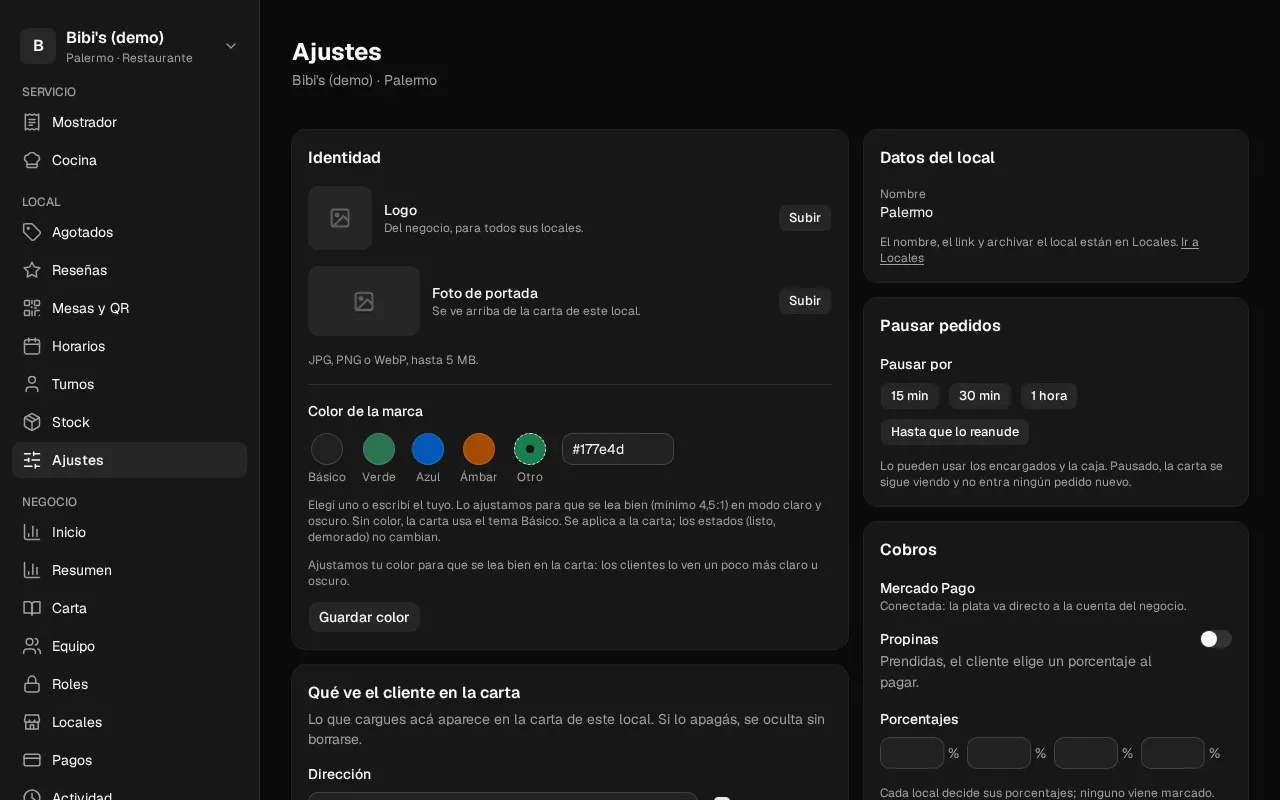This screenshot has height=800, width=1280.
Task: Select the Ámbar color swatch
Action: 479,449
